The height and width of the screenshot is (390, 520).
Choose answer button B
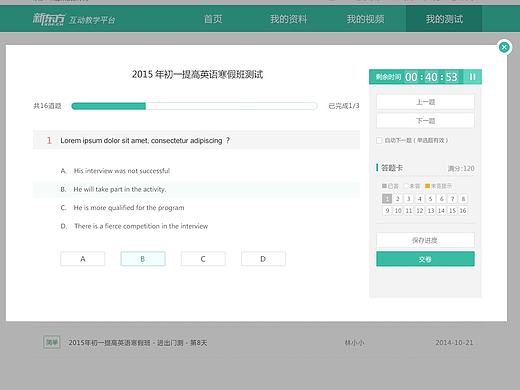[143, 259]
